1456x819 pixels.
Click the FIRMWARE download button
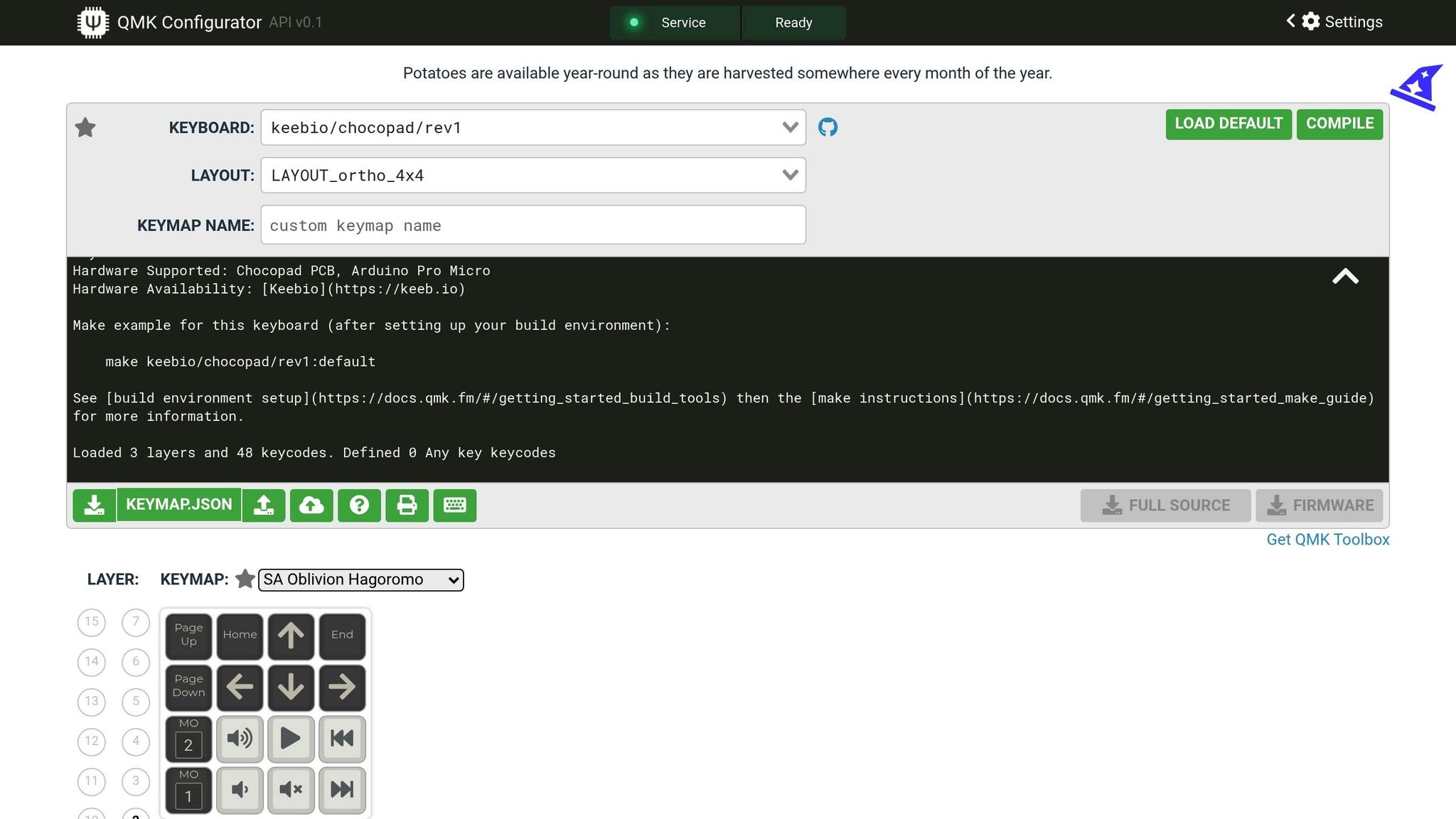tap(1319, 505)
